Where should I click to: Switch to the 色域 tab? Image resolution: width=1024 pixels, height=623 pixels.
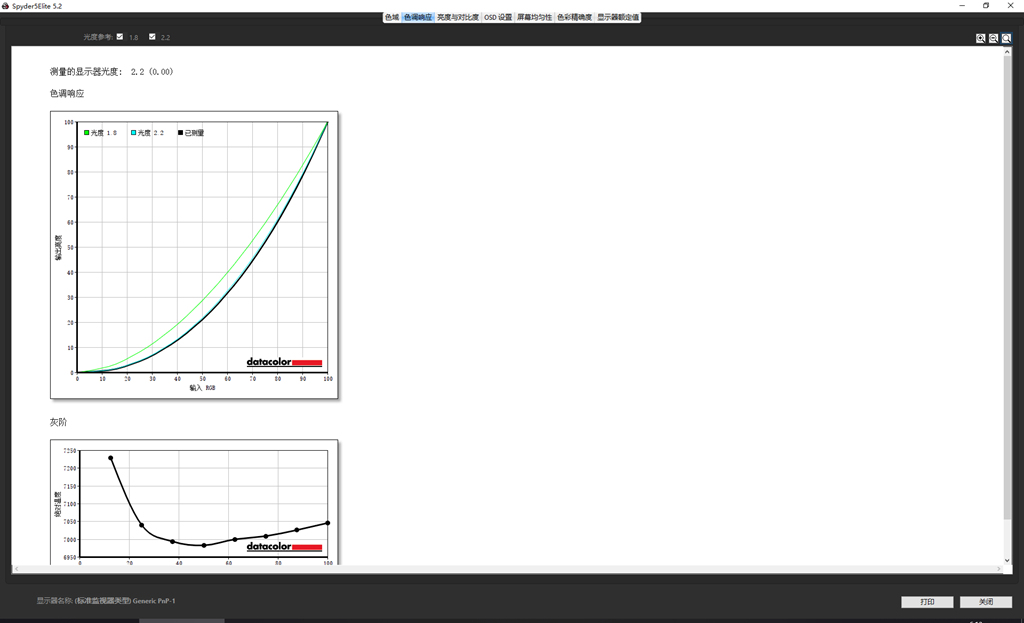coord(392,17)
